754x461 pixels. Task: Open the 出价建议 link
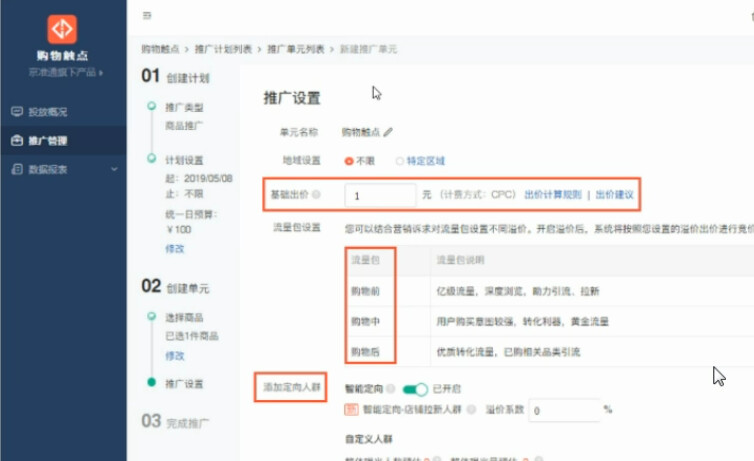coord(615,194)
